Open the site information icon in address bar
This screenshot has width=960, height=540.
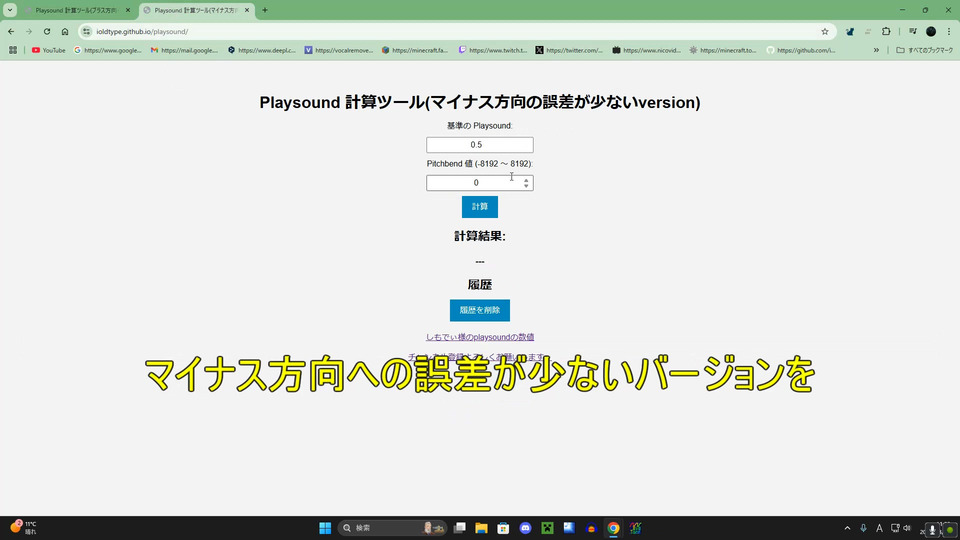[87, 31]
